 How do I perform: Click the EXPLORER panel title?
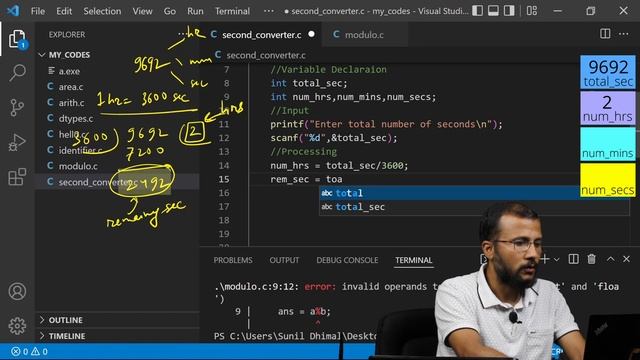pos(67,35)
